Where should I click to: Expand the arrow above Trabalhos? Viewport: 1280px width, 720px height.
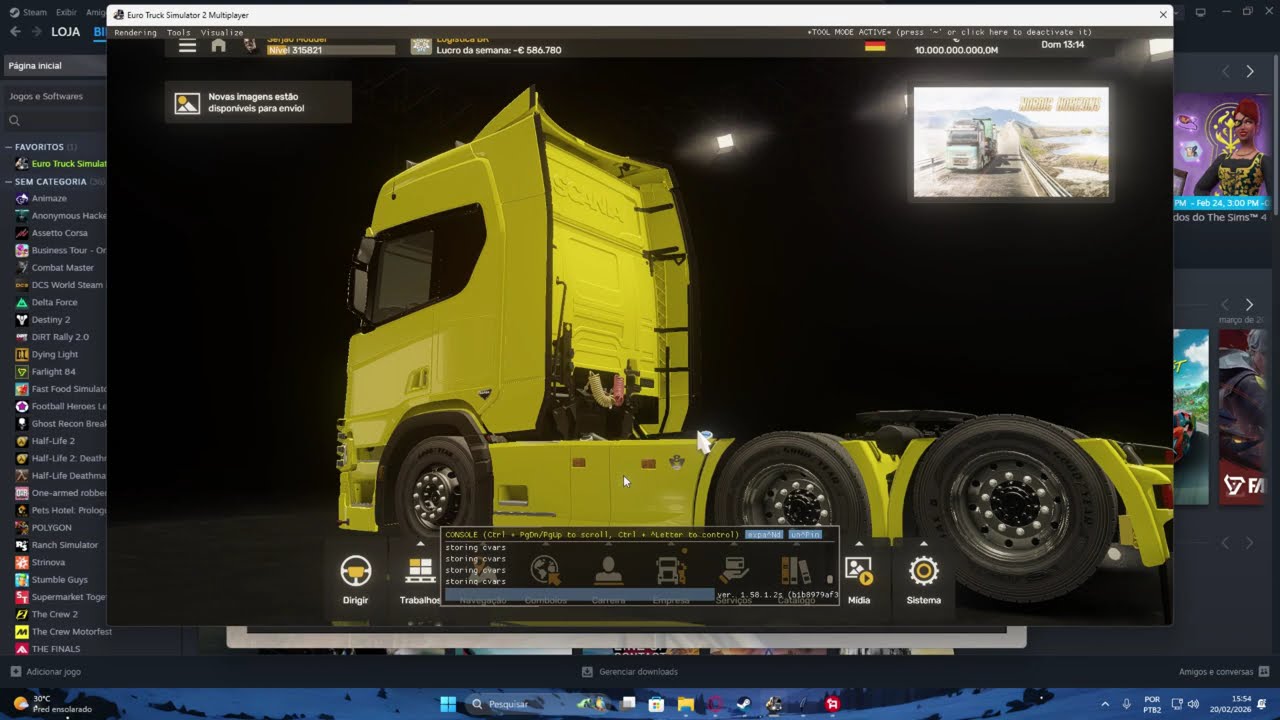coord(420,544)
